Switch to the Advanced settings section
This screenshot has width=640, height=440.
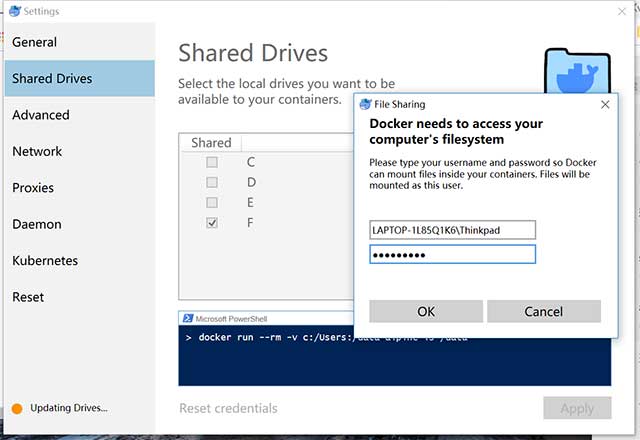[41, 115]
